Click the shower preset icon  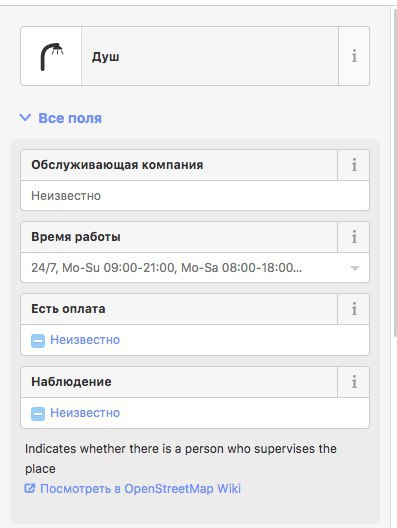coord(52,56)
